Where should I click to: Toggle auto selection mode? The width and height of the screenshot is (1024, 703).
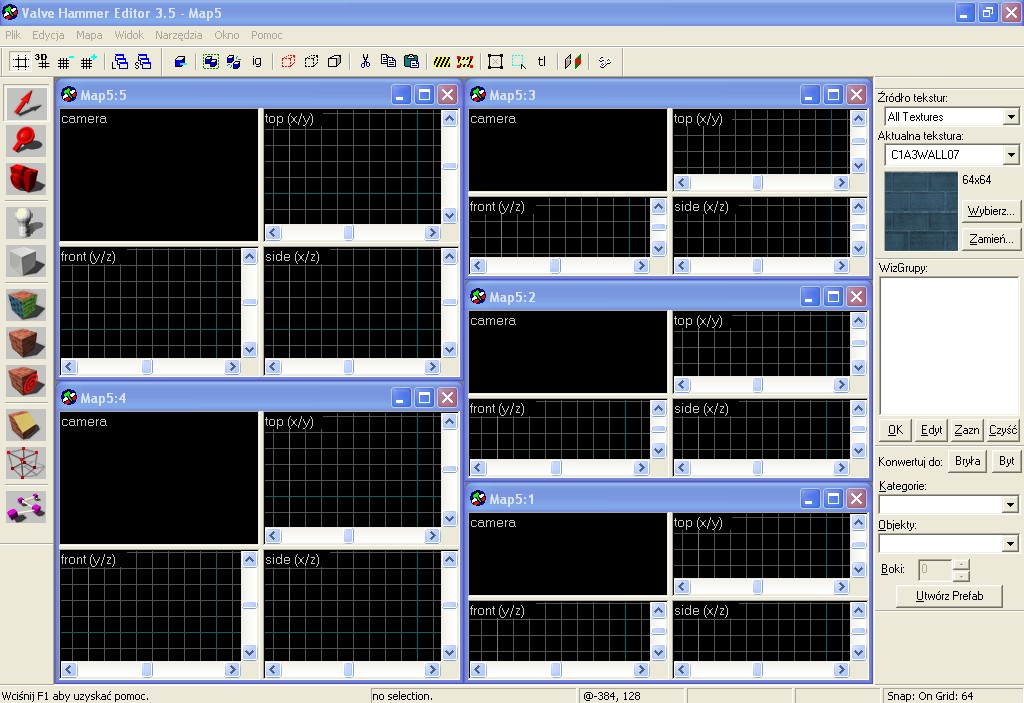point(519,62)
